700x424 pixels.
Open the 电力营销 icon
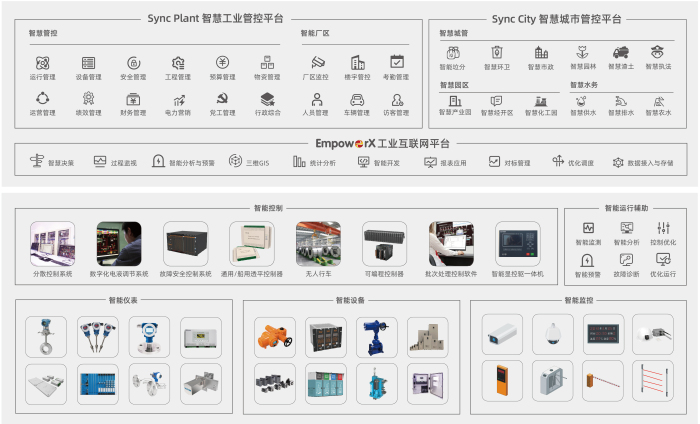pos(178,99)
